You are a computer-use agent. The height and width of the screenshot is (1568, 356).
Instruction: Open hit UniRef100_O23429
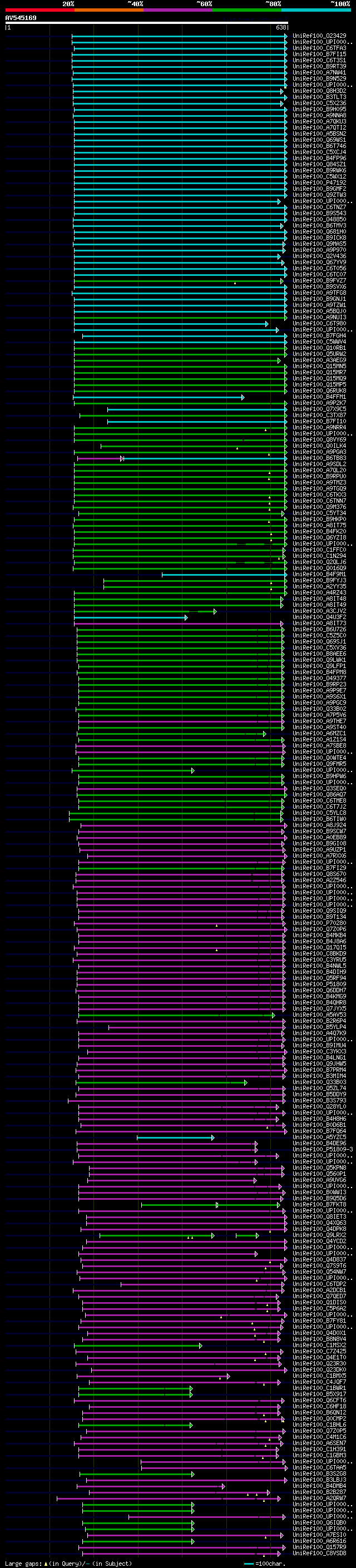pos(319,36)
